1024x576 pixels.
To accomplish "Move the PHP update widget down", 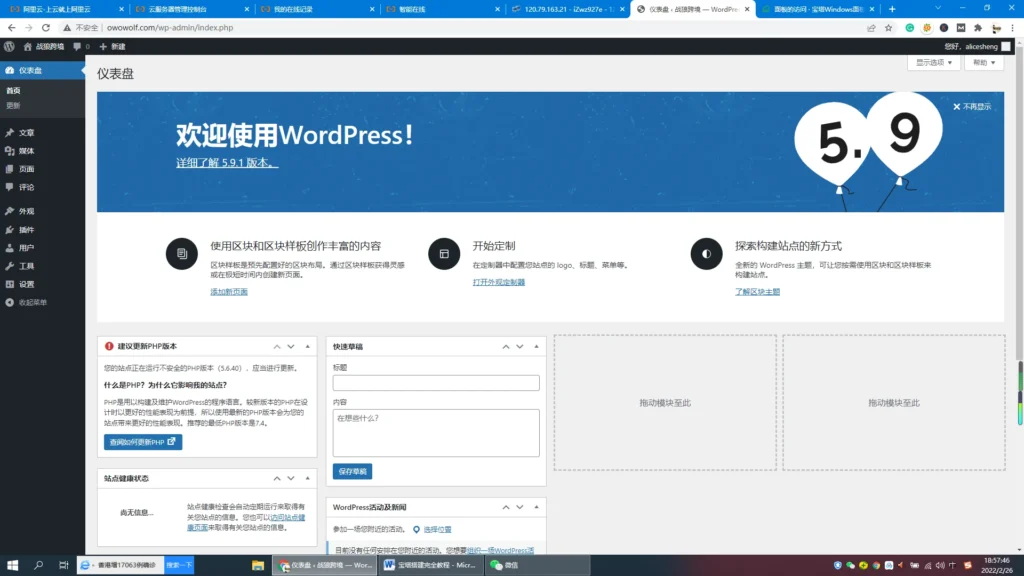I will 291,347.
